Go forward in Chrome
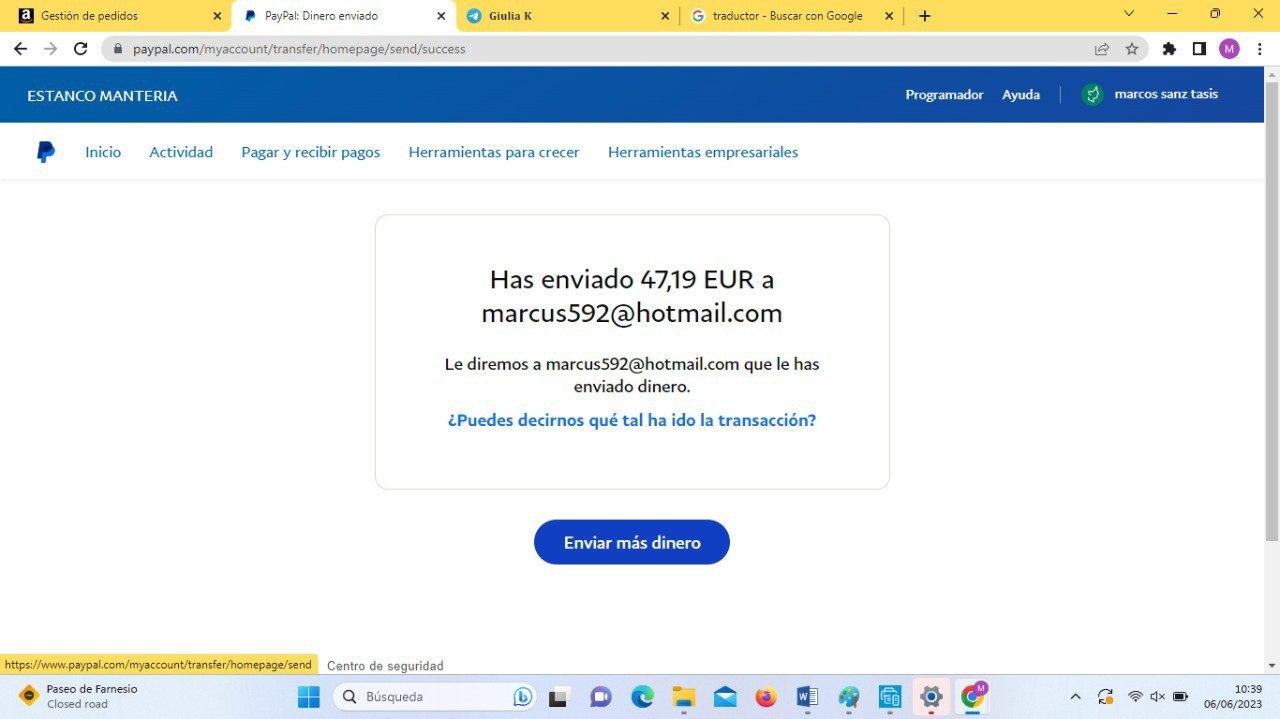 50,48
